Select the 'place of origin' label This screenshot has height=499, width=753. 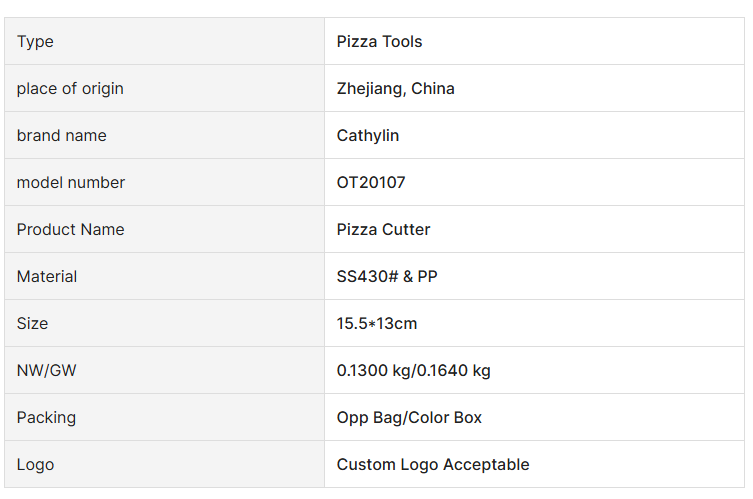[70, 89]
